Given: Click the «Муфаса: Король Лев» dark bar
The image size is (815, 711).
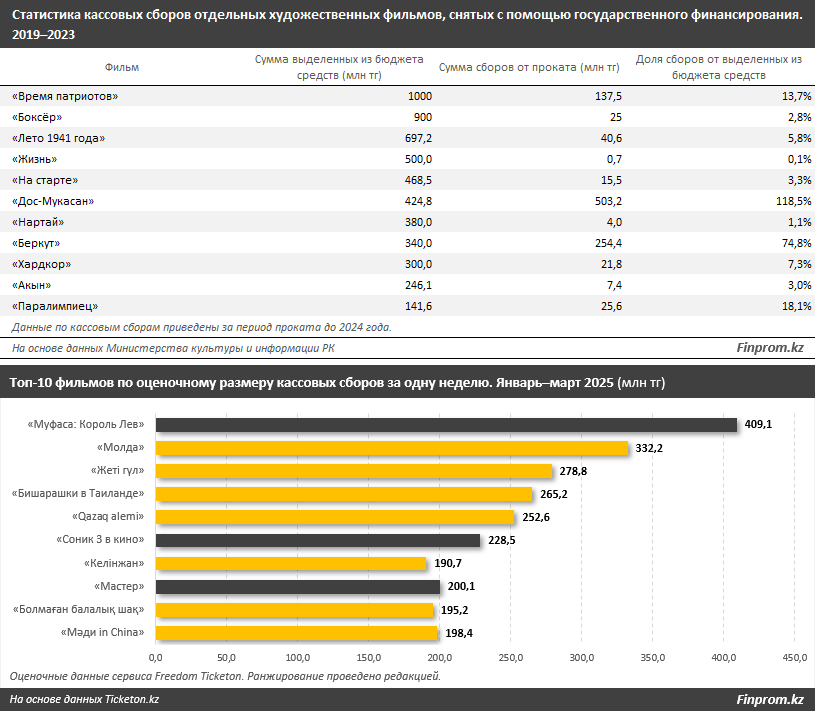Looking at the screenshot, I should 446,425.
